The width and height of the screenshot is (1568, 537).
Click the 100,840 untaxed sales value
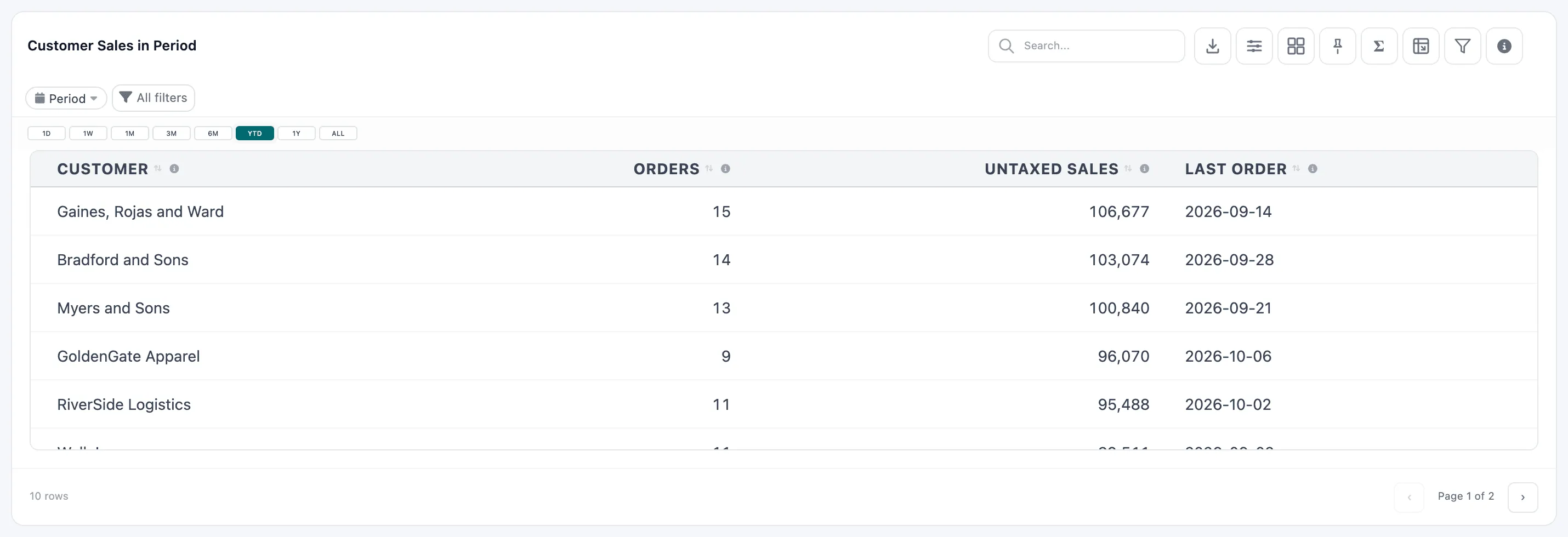pyautogui.click(x=1119, y=309)
